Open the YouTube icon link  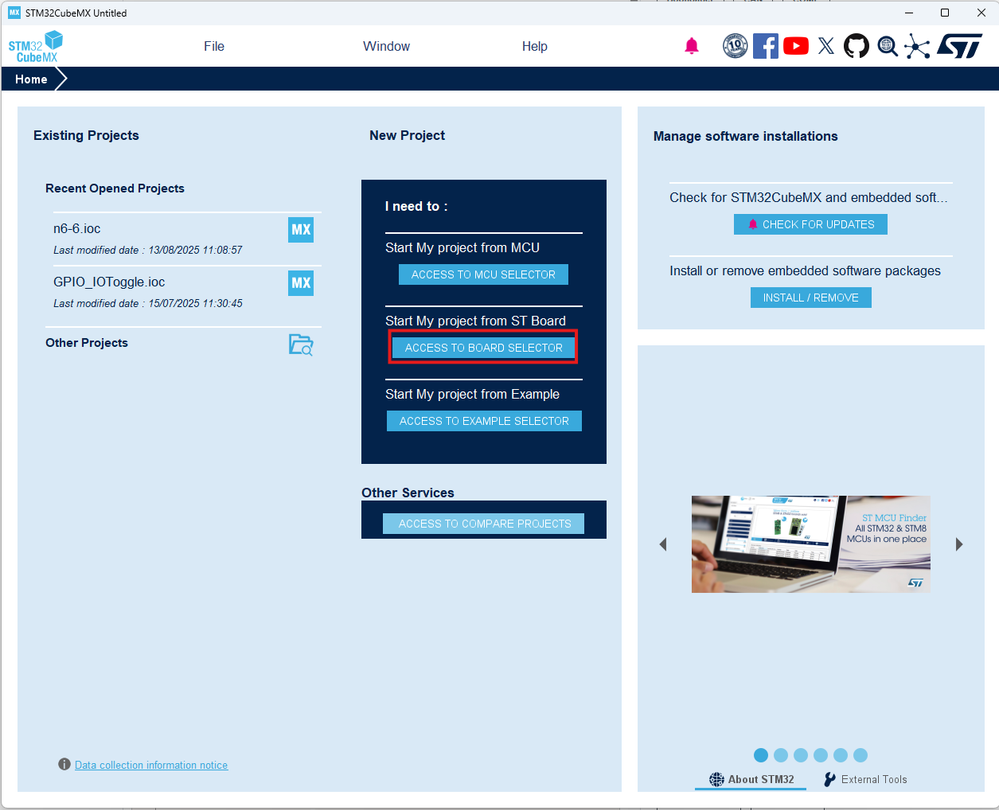(x=796, y=46)
